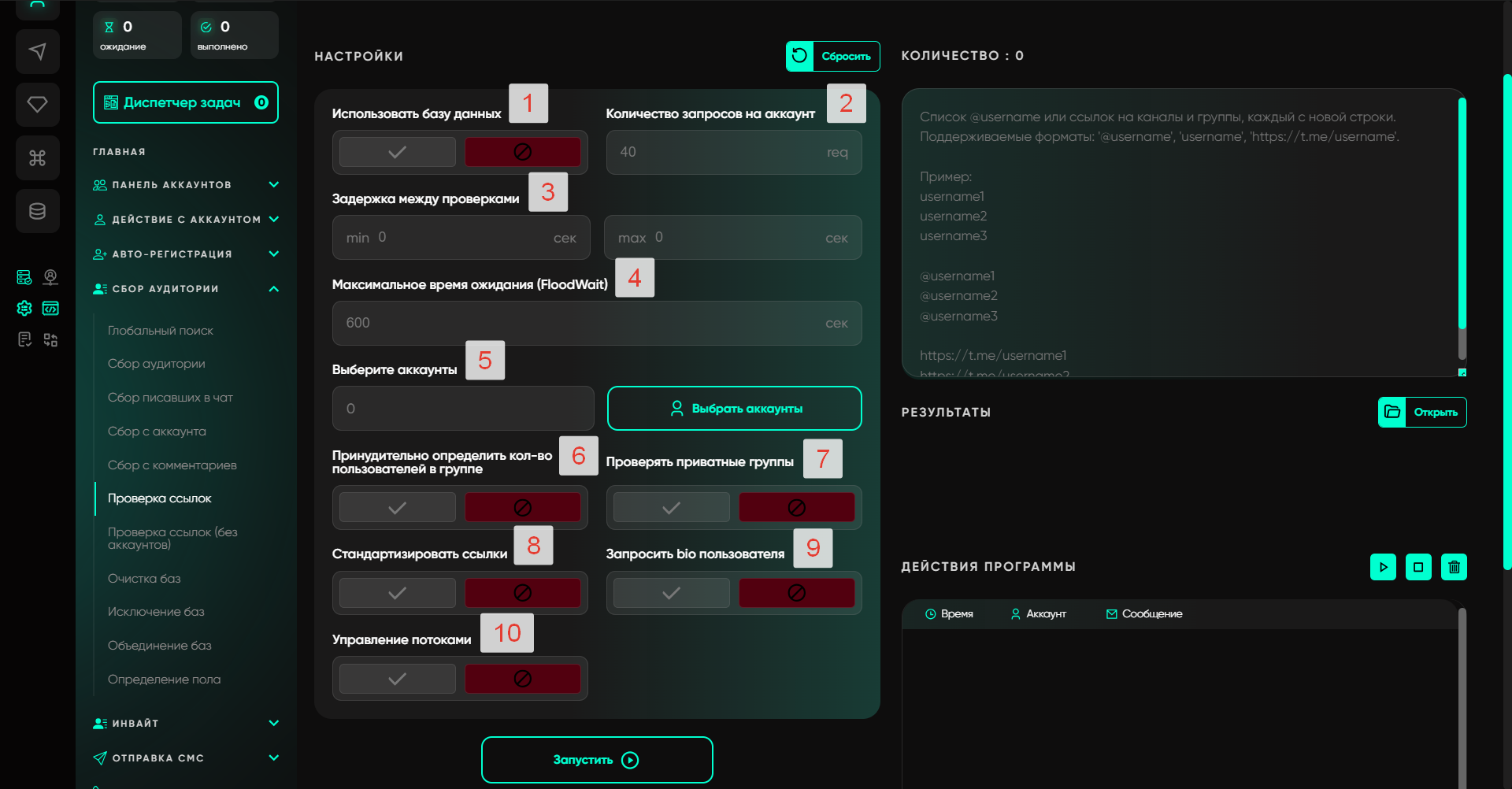Select Очистка баз in the sidebar
Viewport: 1512px width, 789px height.
click(144, 579)
